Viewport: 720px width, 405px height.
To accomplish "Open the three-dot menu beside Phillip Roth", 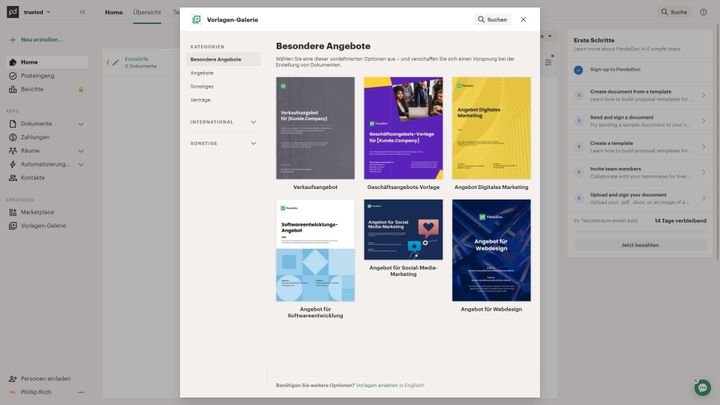I will (x=81, y=393).
